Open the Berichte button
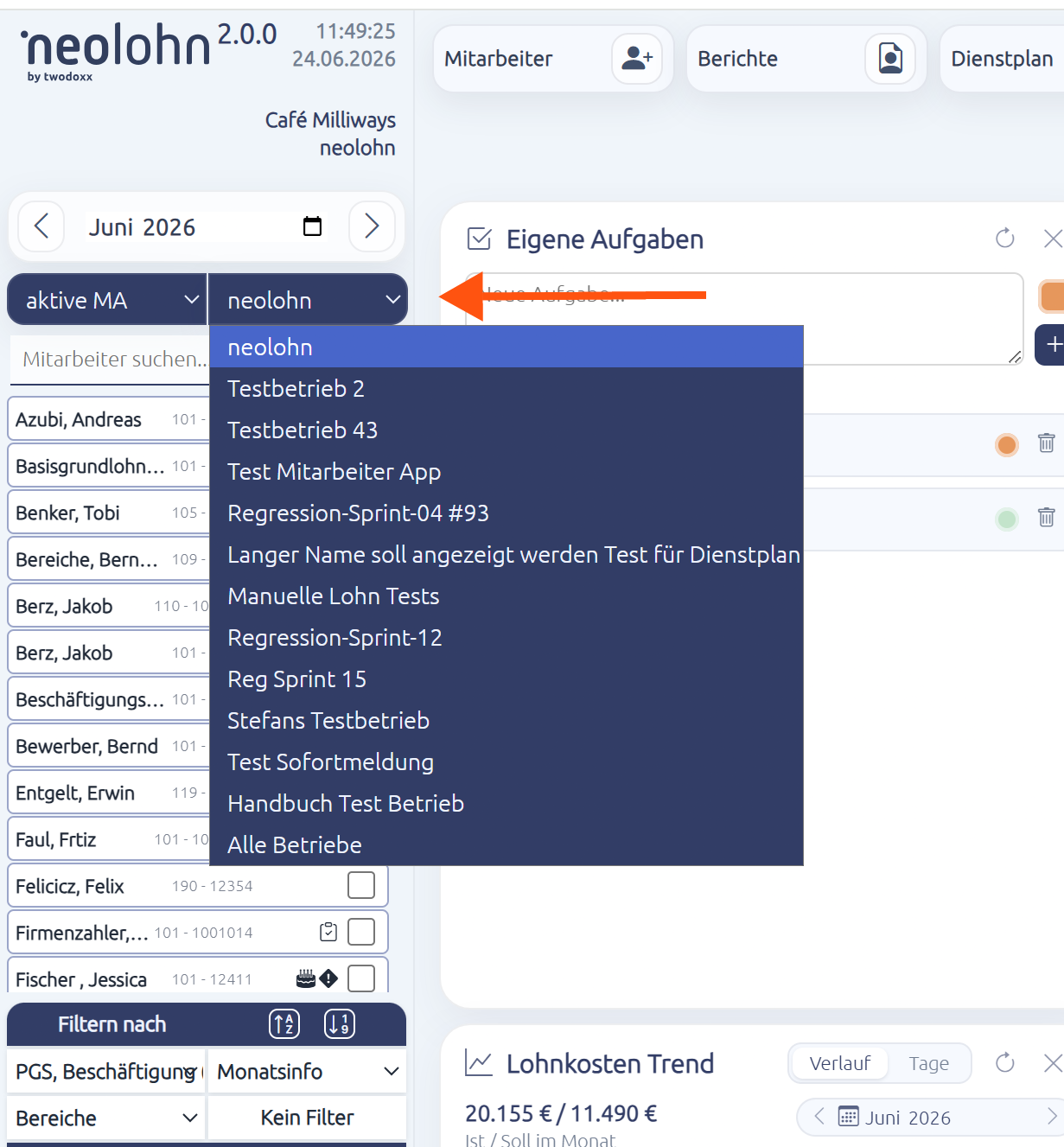Viewport: 1064px width, 1147px height. (x=806, y=59)
